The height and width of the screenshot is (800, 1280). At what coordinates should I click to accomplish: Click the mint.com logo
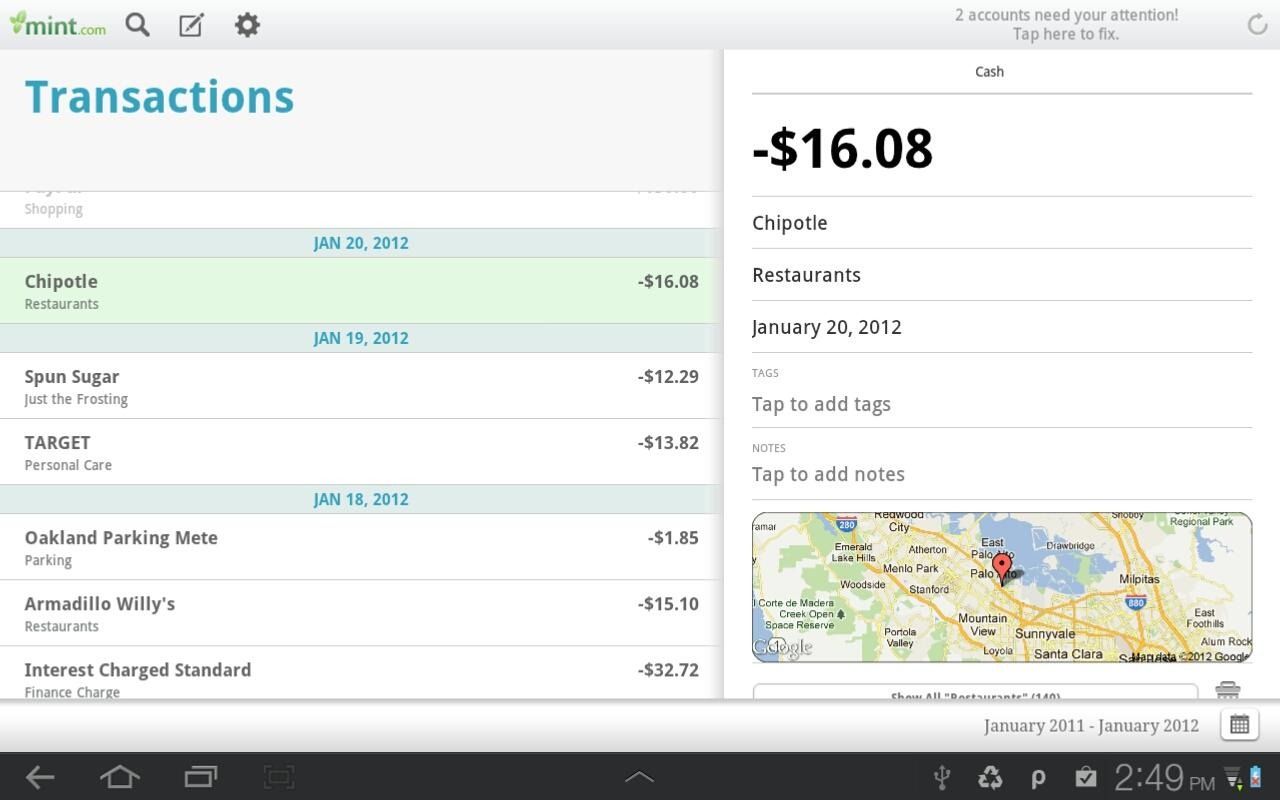click(x=57, y=25)
